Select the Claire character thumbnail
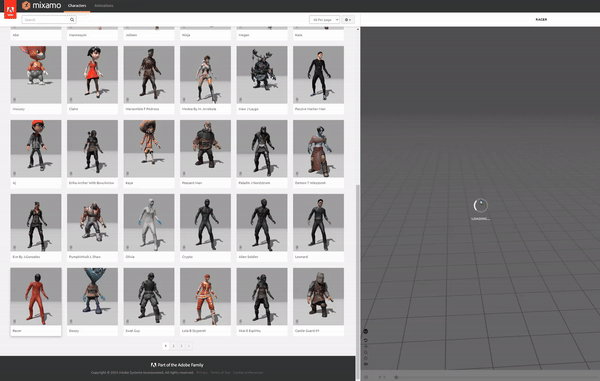This screenshot has width=600, height=381. tap(92, 75)
